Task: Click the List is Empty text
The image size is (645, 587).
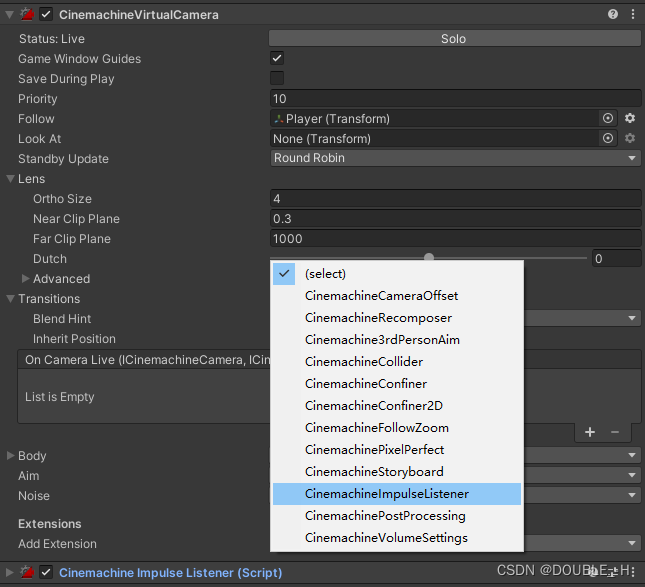Action: tap(60, 397)
